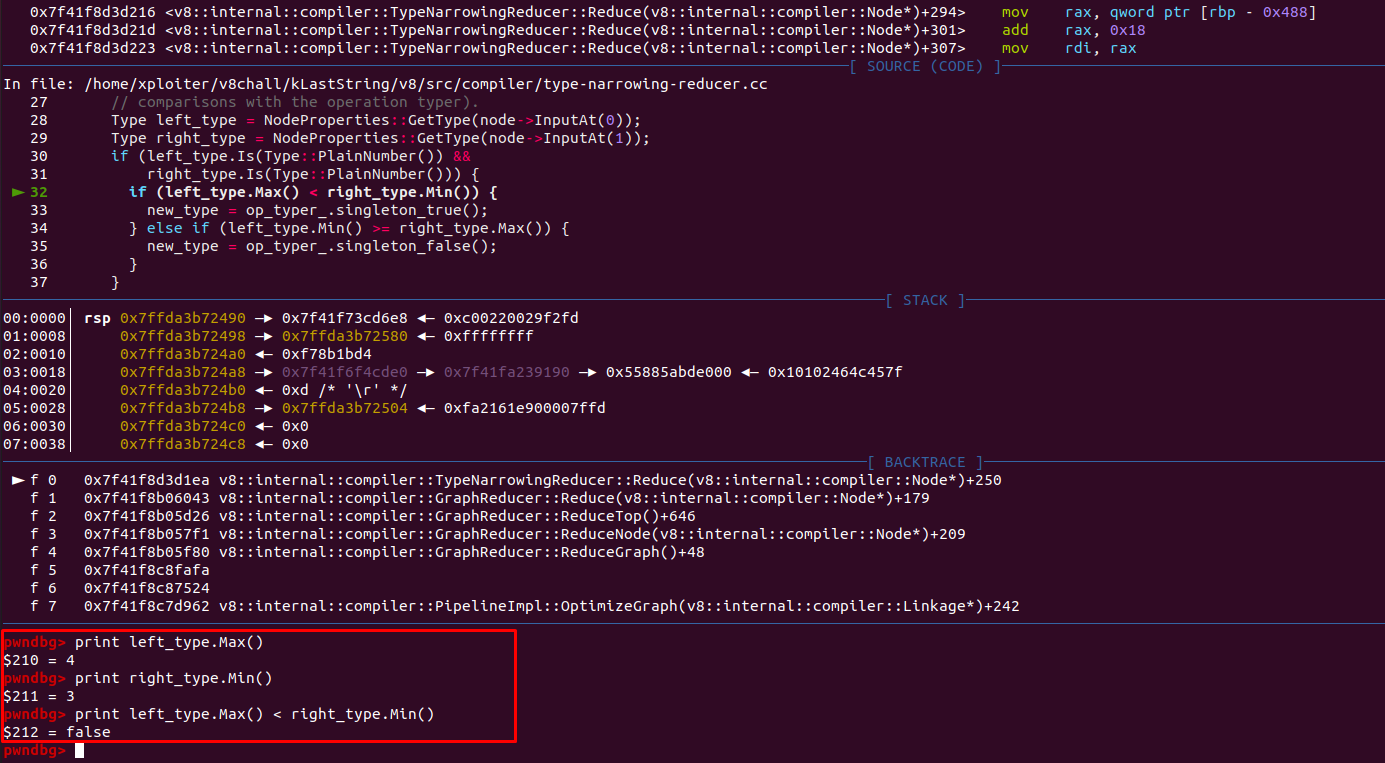The image size is (1385, 763).
Task: Click disassembly instruction 'mov rdi, rax'
Action: (1070, 48)
